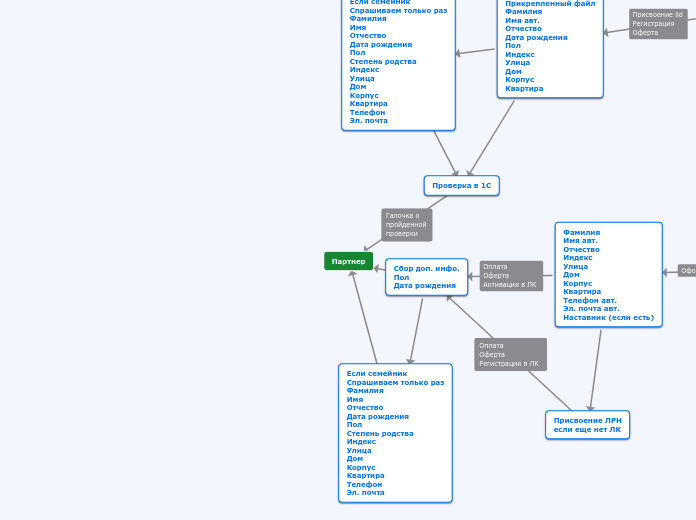Click 'Отчество' in the node with 'Прикрепленный файл'
The image size is (696, 520).
click(x=523, y=28)
